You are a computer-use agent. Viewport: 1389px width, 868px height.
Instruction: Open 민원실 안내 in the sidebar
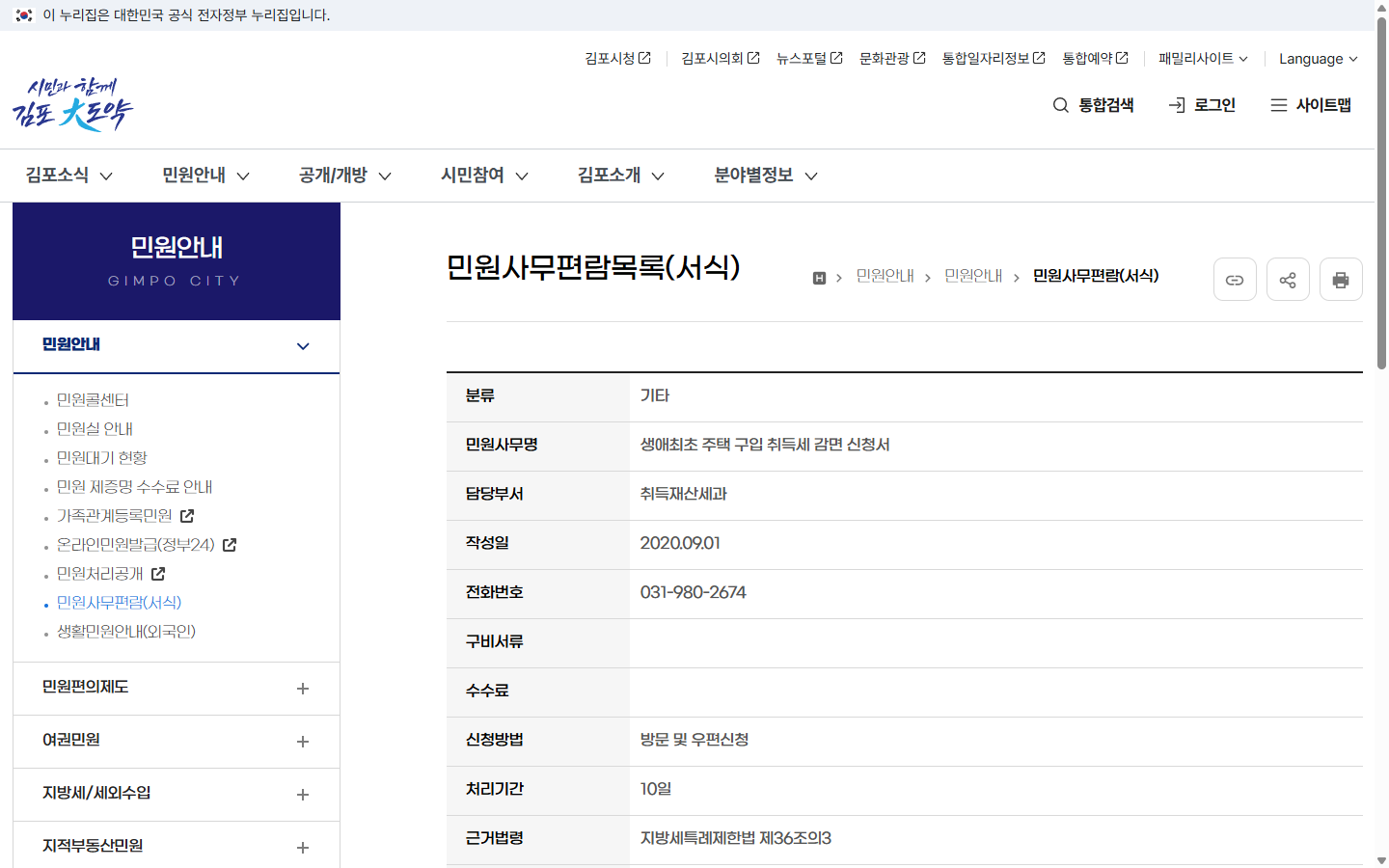click(x=95, y=429)
